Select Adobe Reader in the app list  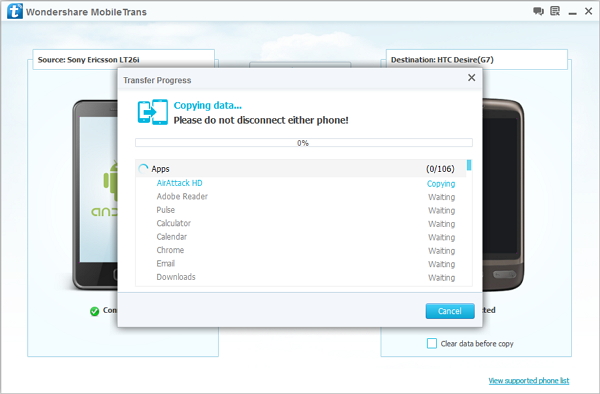[x=182, y=196]
